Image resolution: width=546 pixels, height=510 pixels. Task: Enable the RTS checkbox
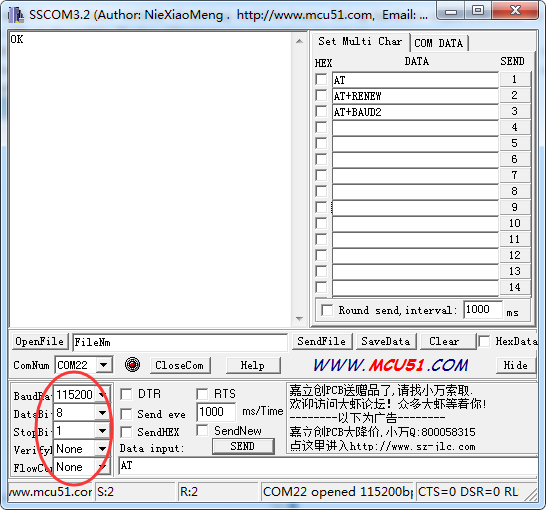click(202, 394)
